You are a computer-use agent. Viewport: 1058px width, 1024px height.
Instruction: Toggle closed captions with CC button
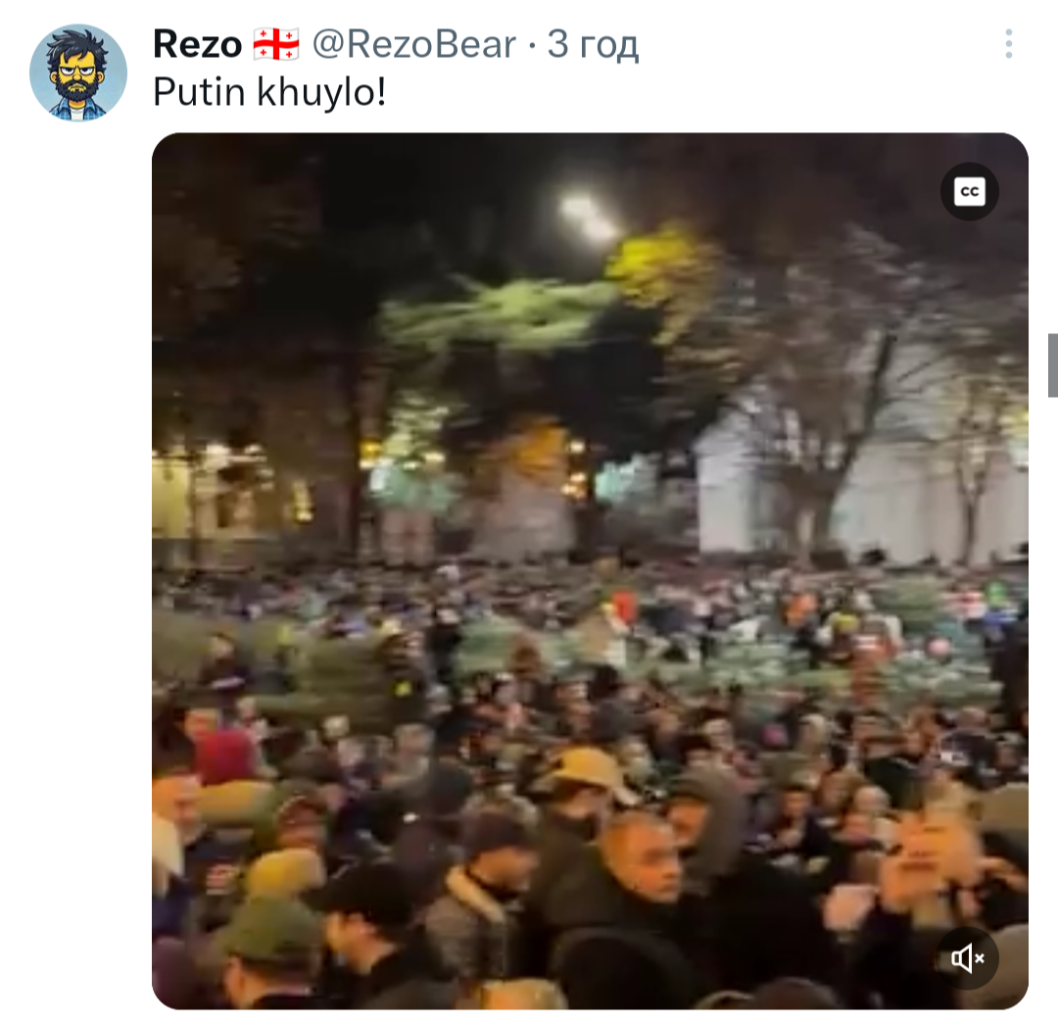(x=970, y=192)
